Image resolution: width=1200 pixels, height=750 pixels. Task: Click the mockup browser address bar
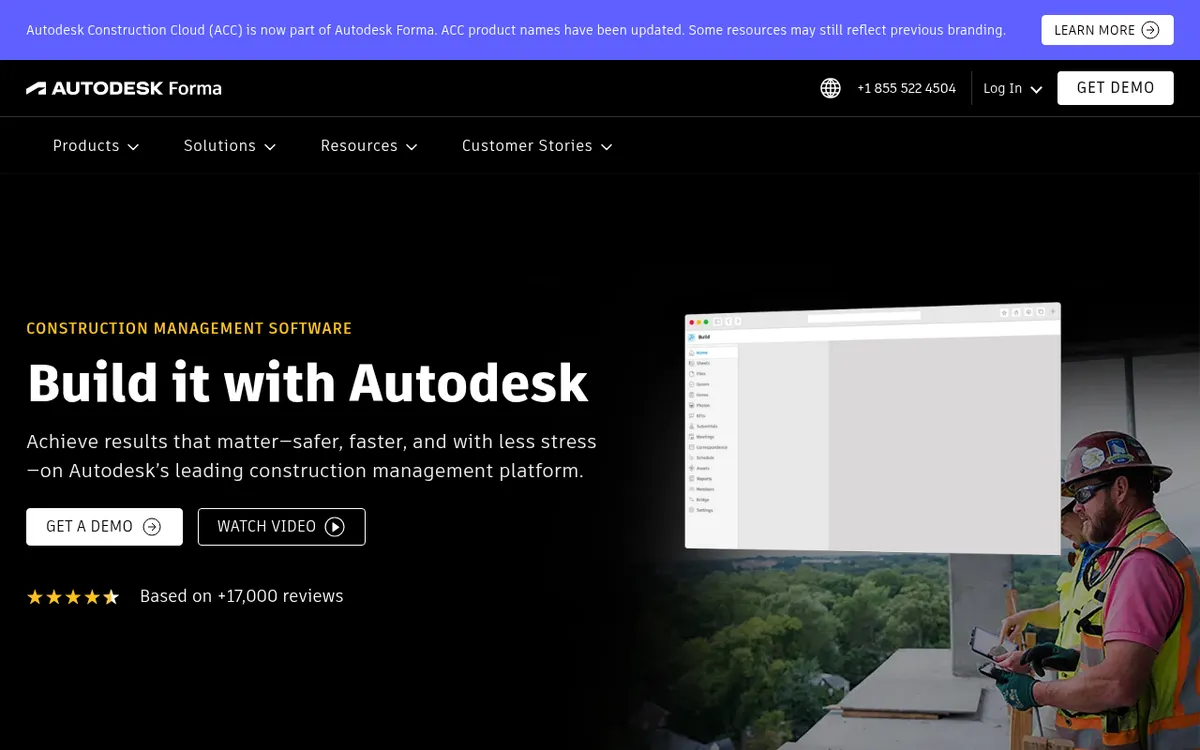click(864, 317)
